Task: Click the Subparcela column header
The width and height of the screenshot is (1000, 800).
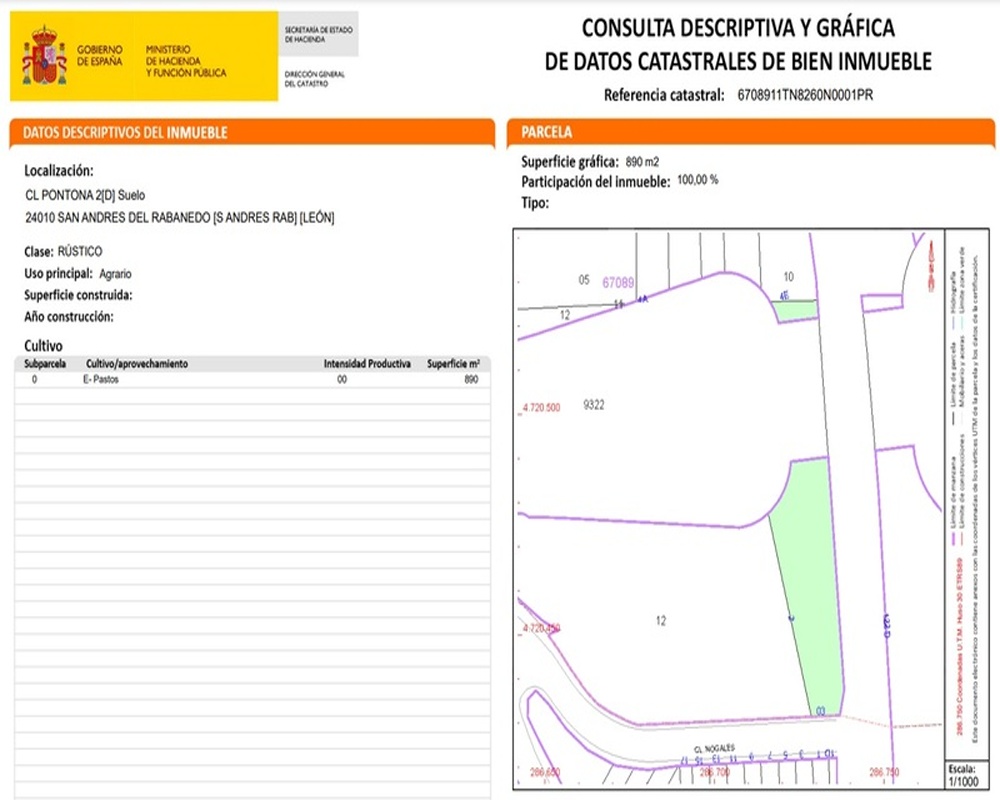Action: [x=45, y=364]
